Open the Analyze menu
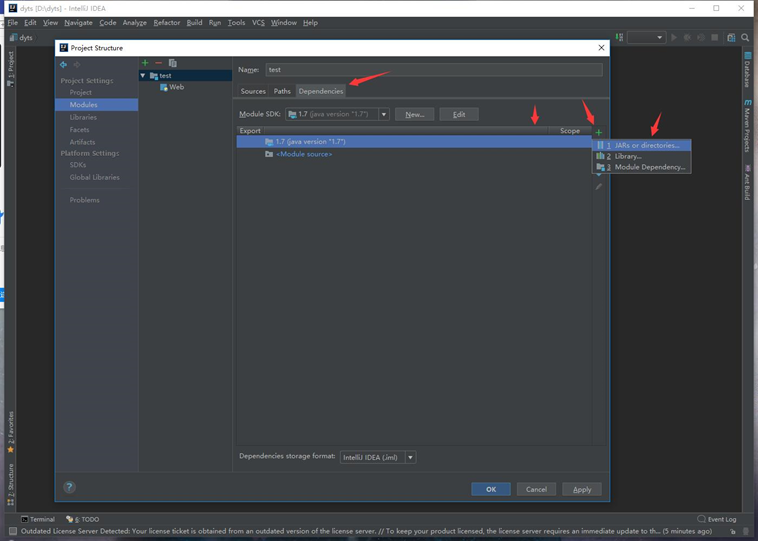This screenshot has width=758, height=541. (134, 23)
